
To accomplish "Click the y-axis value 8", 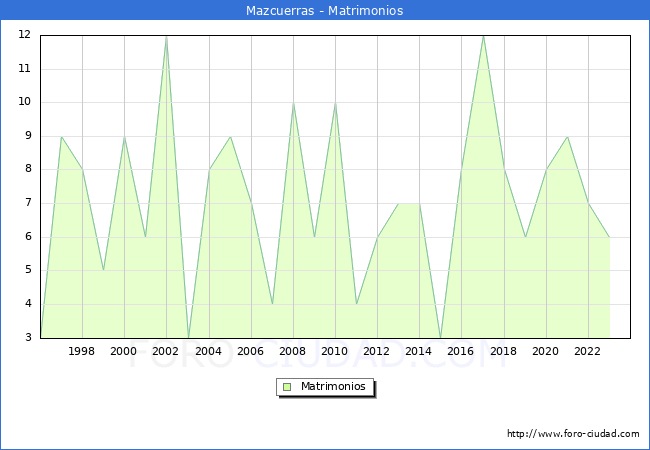I will coord(28,169).
